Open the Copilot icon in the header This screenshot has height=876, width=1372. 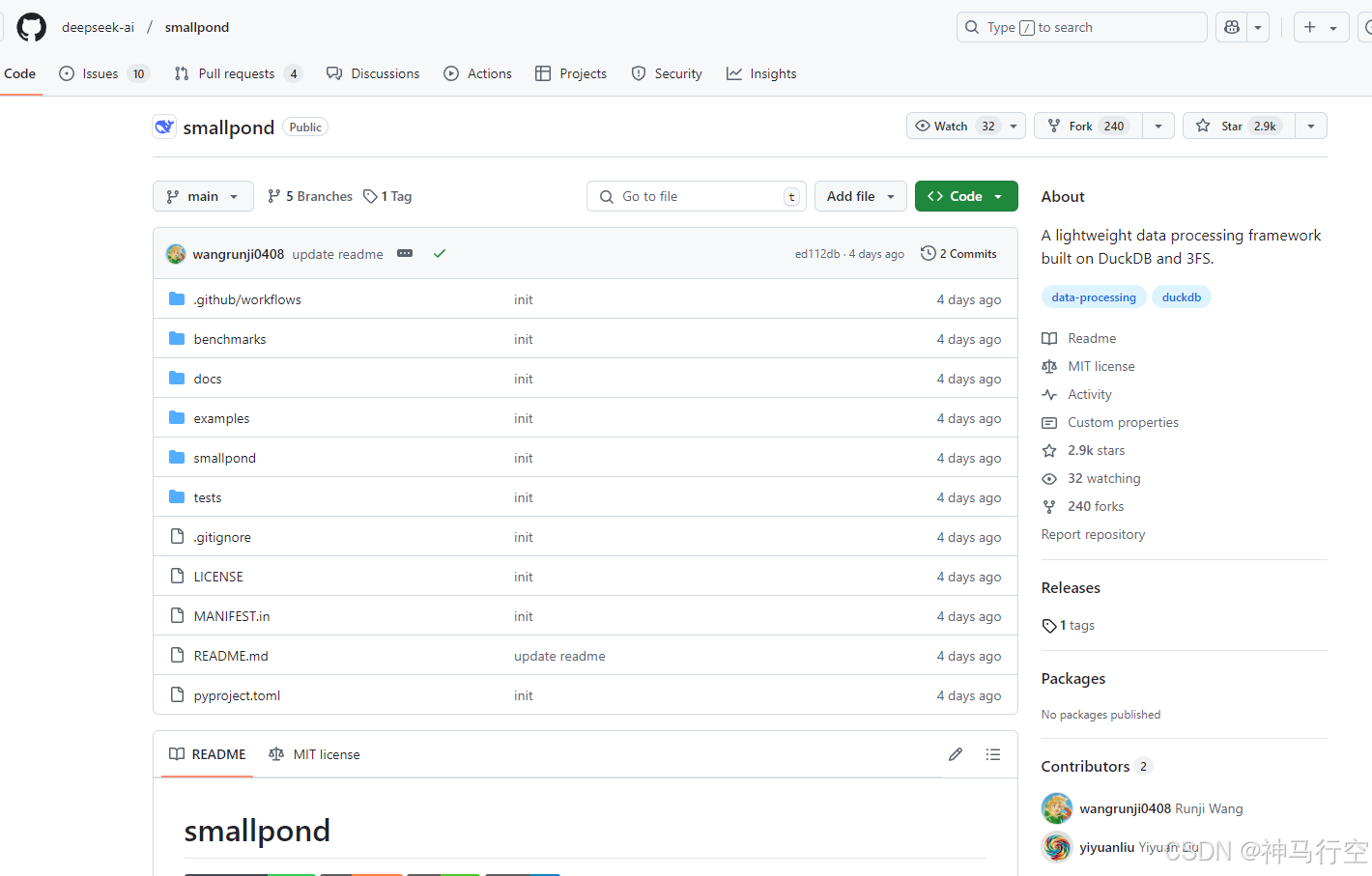1232,27
